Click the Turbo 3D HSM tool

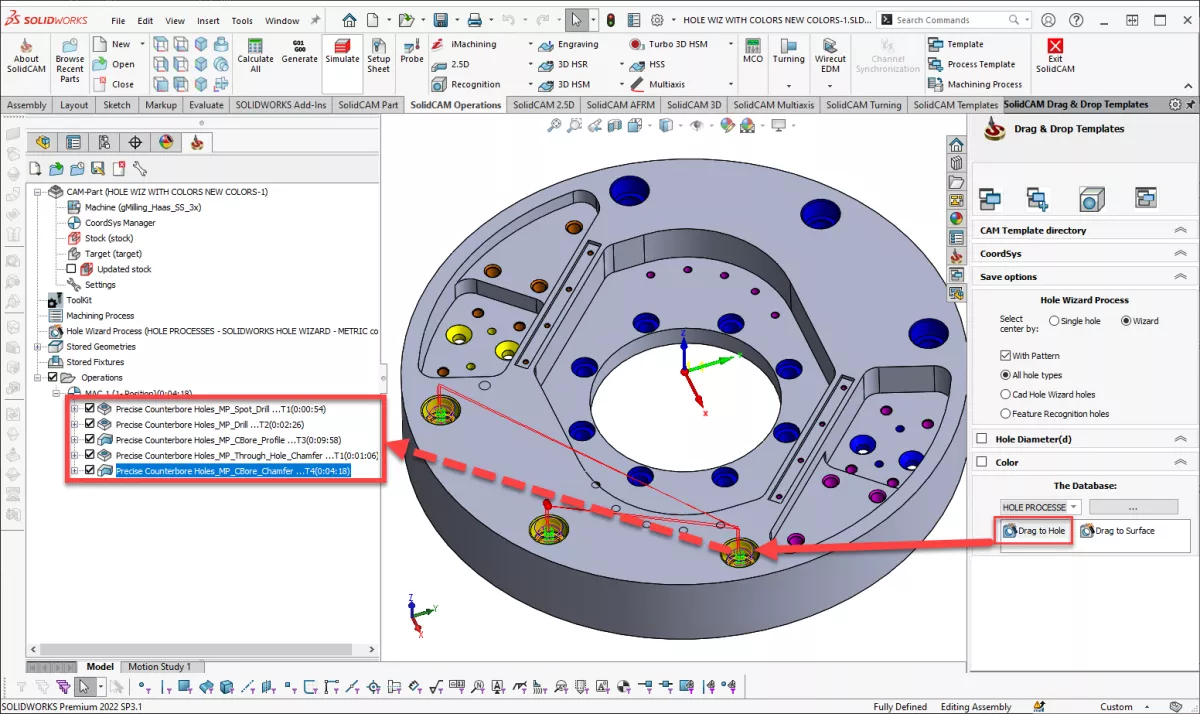coord(667,44)
